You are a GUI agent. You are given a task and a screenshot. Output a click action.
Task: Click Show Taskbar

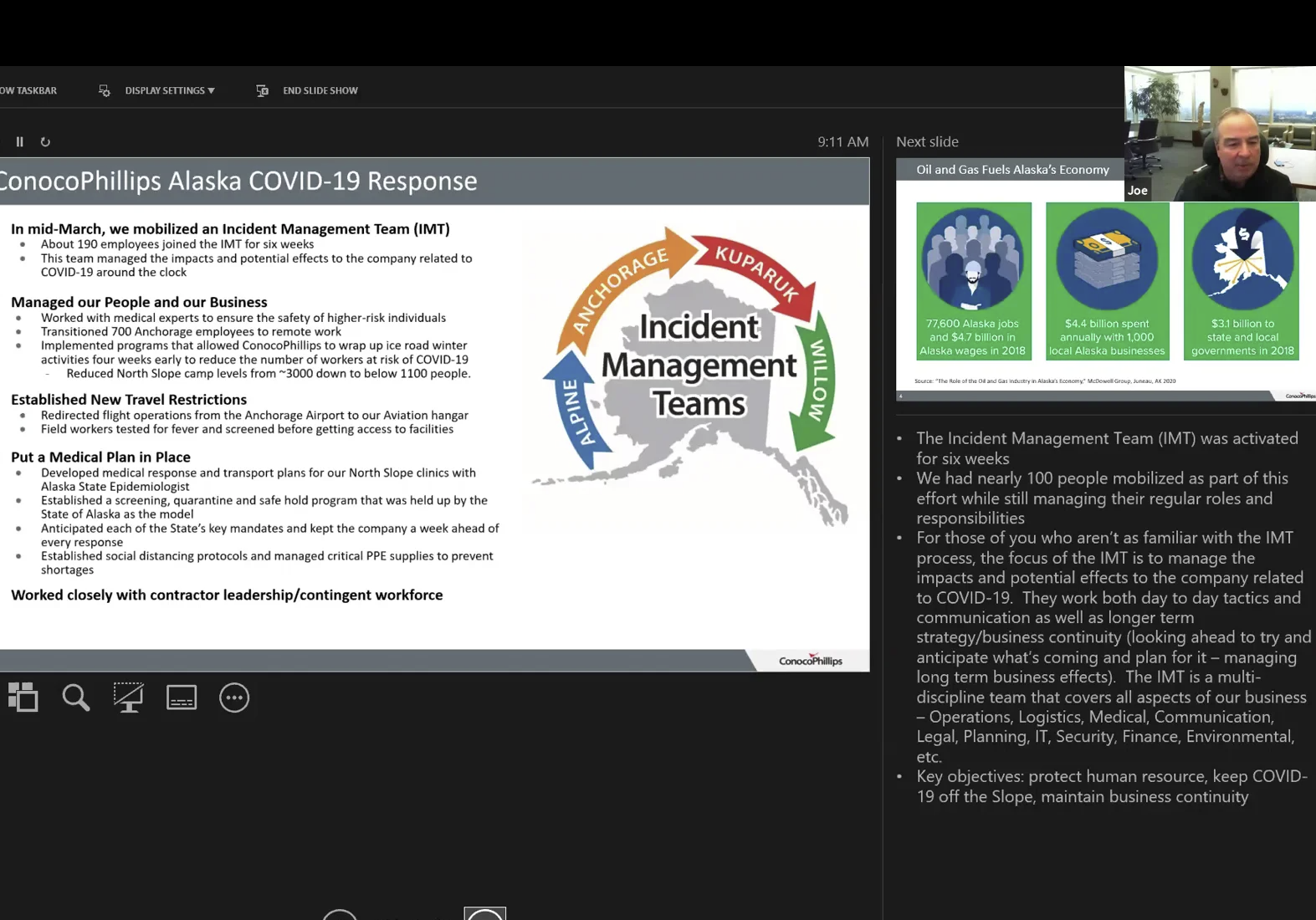pos(28,90)
